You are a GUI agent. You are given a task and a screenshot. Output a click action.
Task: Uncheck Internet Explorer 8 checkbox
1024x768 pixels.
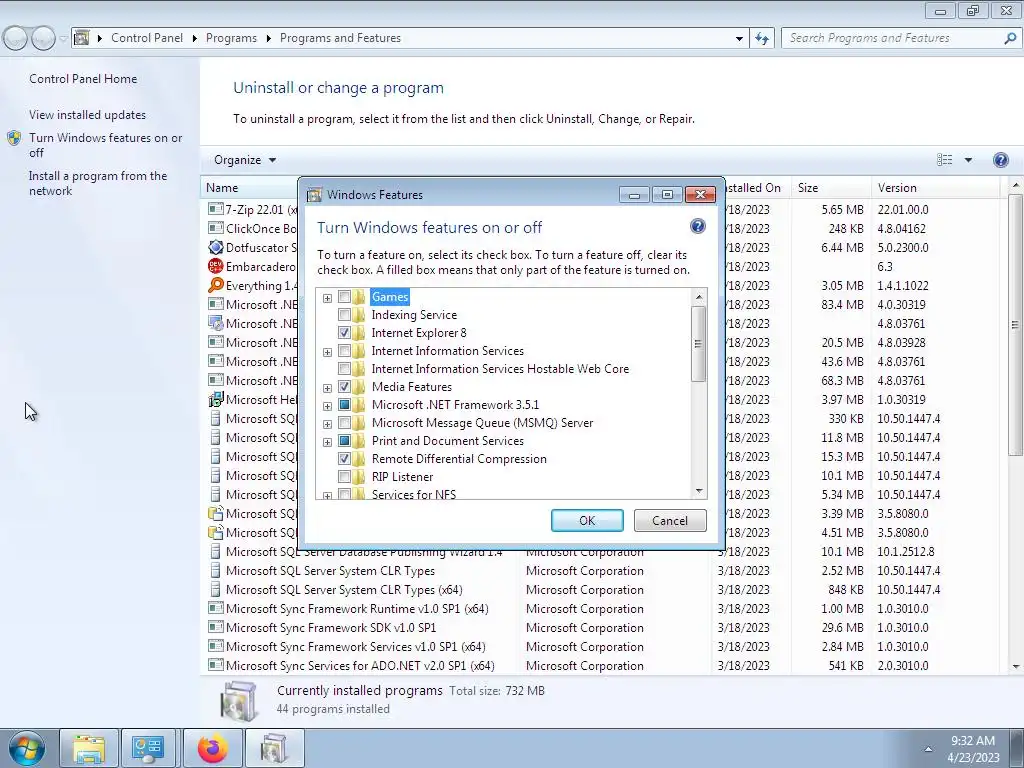pos(344,333)
